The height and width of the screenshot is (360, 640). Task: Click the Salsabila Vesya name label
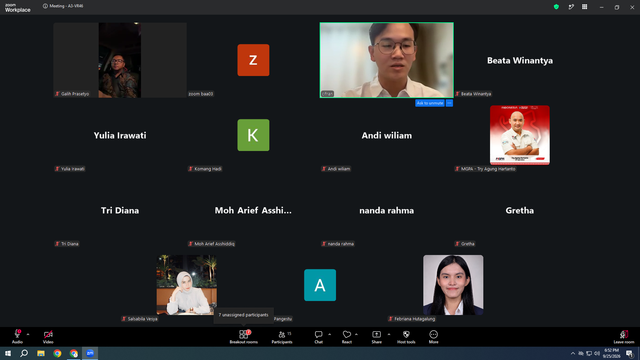[x=140, y=319]
